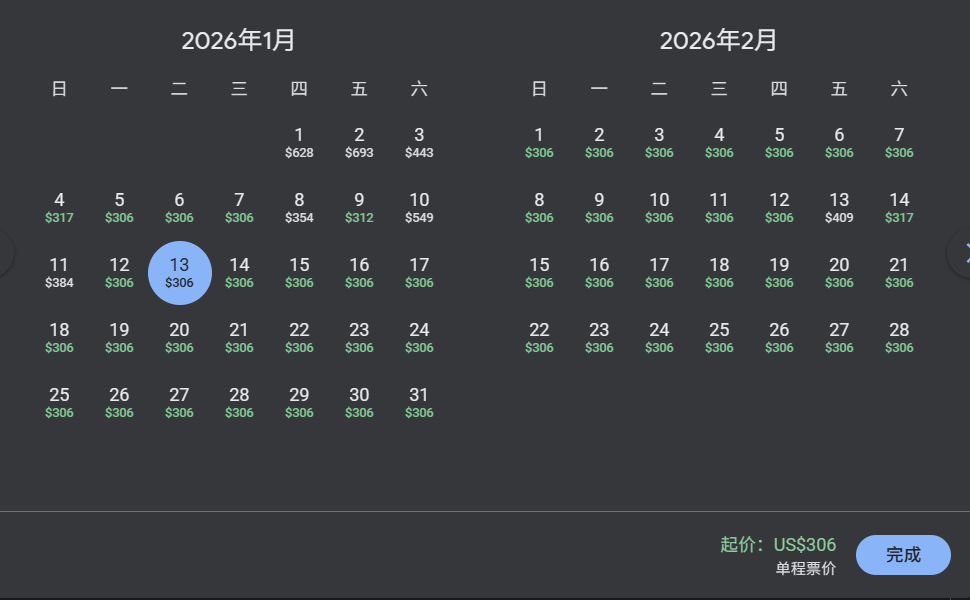Select February 28 at $306

[899, 337]
